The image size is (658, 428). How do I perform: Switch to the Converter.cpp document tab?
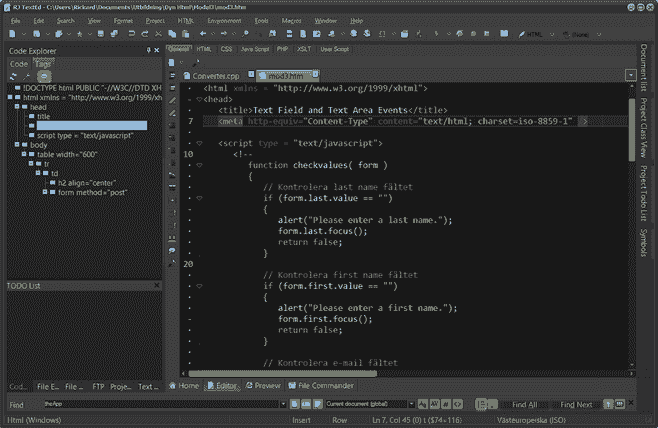click(215, 76)
